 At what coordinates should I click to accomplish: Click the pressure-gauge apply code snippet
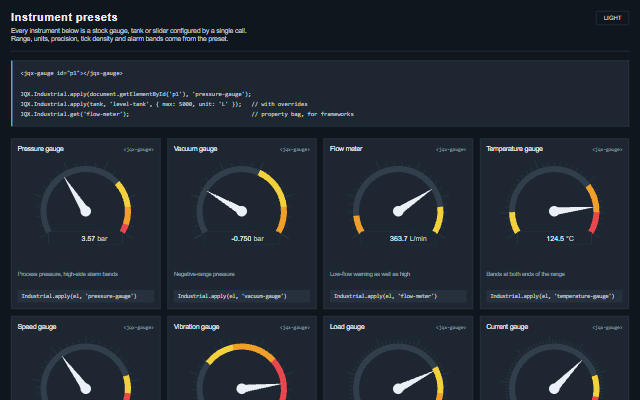(x=86, y=296)
